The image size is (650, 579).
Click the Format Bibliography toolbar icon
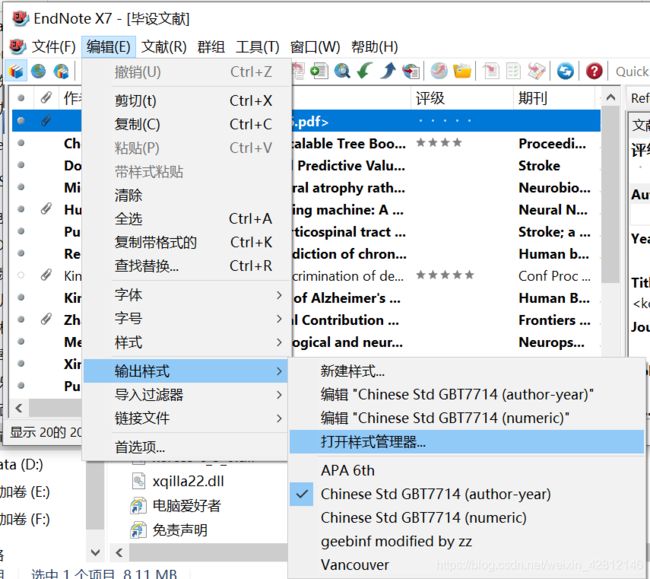(x=513, y=71)
